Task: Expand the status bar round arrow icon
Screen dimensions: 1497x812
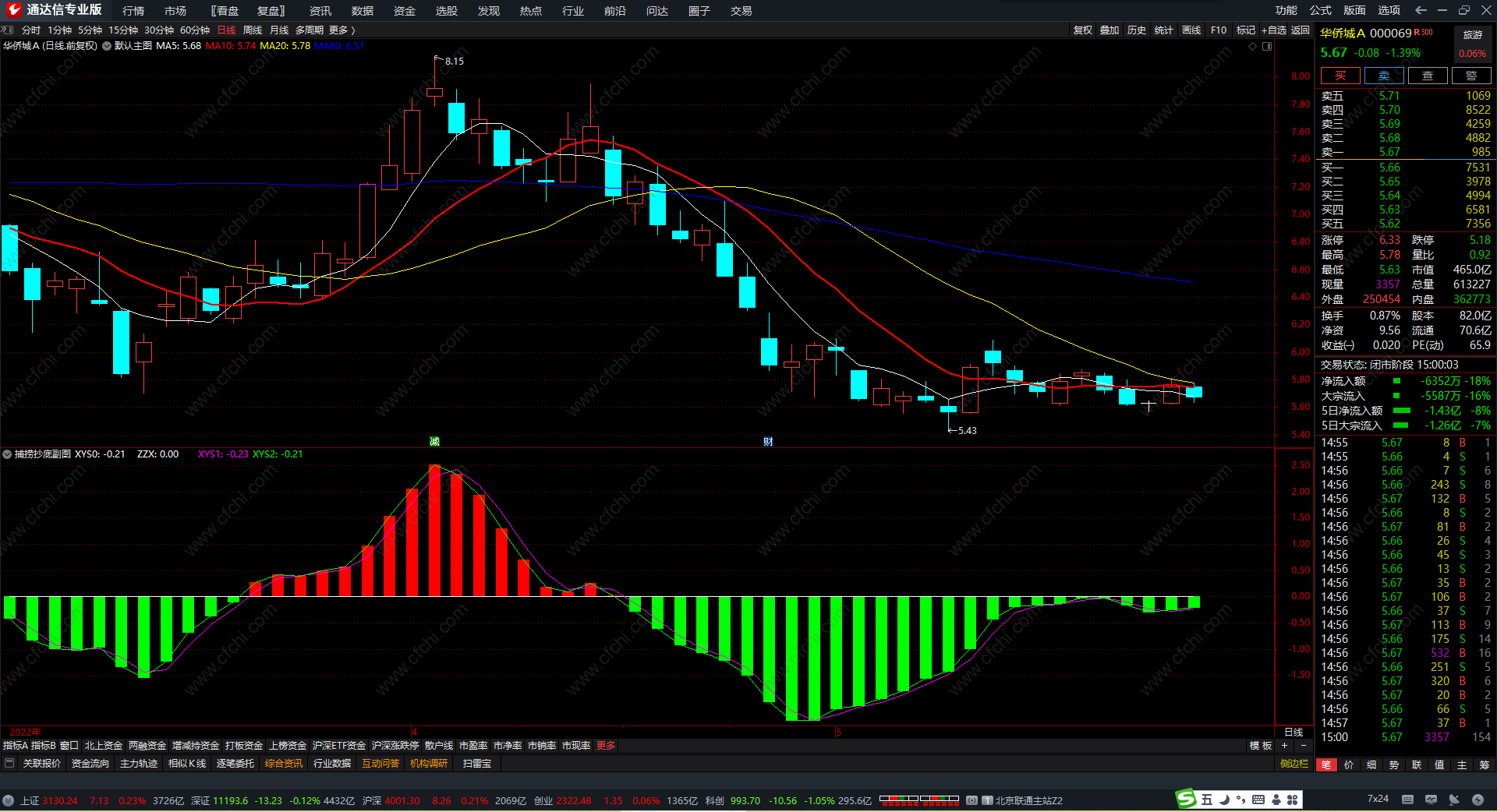Action: tap(8, 800)
